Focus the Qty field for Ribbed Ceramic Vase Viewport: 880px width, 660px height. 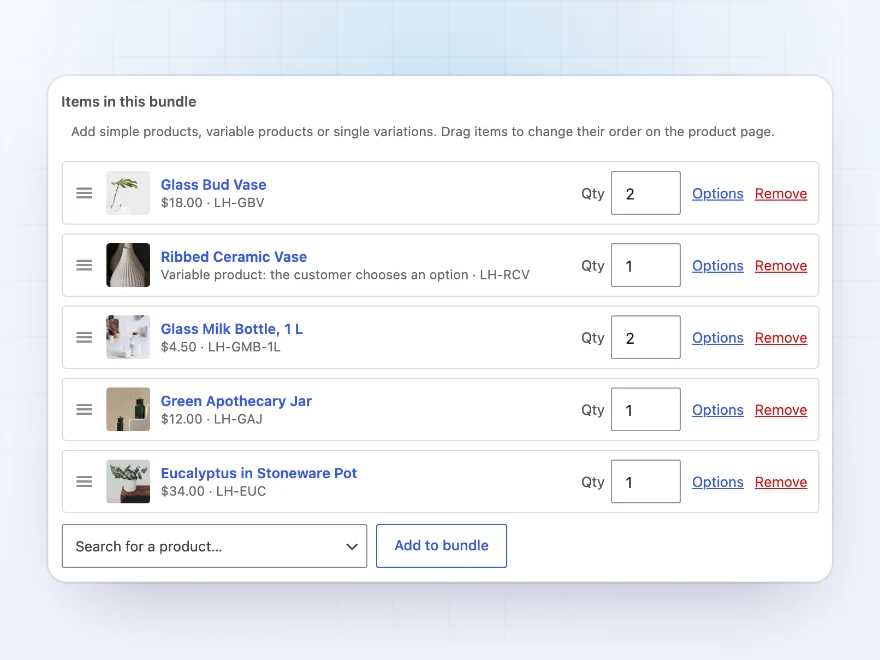tap(645, 265)
